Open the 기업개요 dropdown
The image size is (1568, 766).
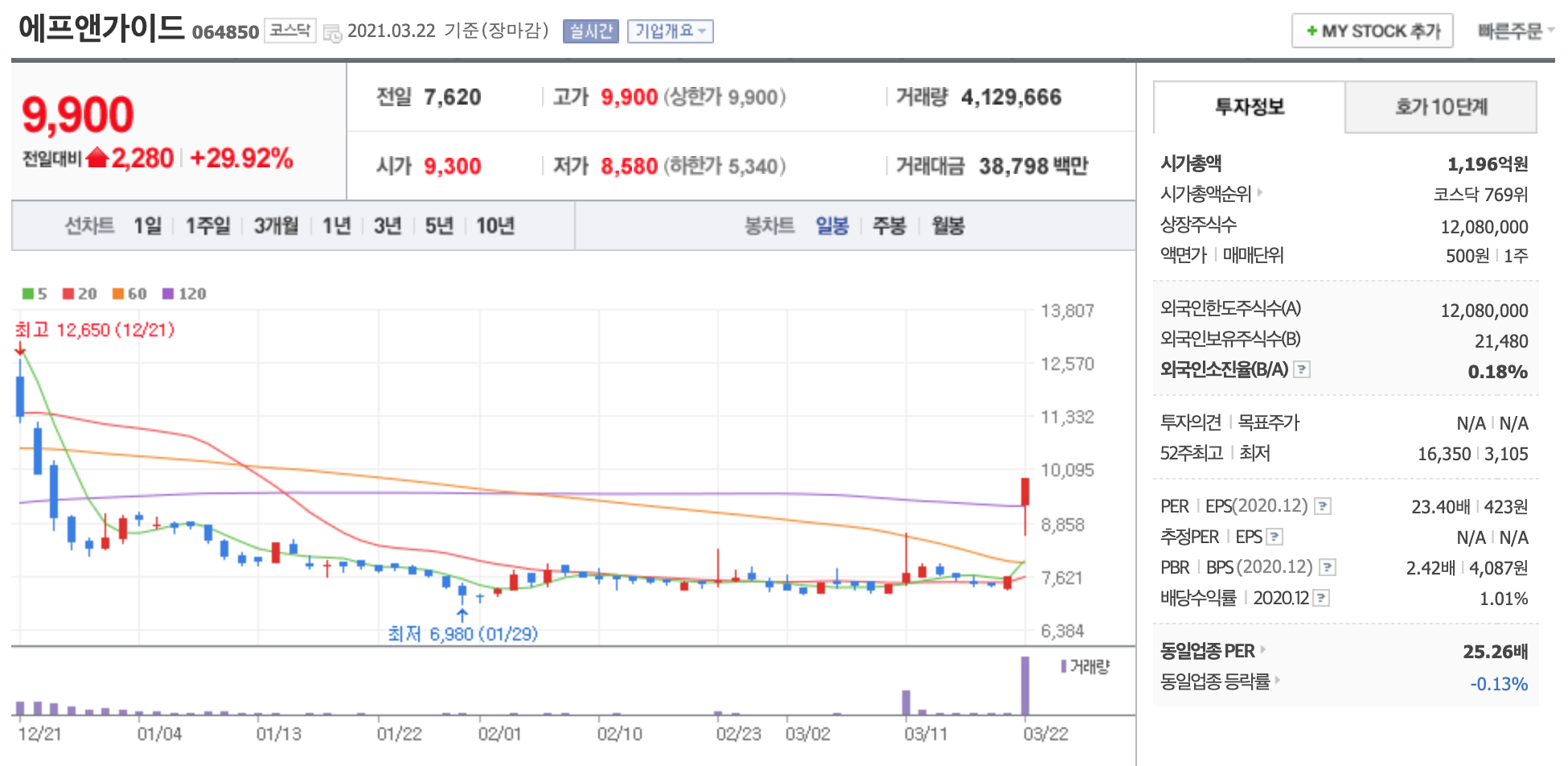click(670, 31)
